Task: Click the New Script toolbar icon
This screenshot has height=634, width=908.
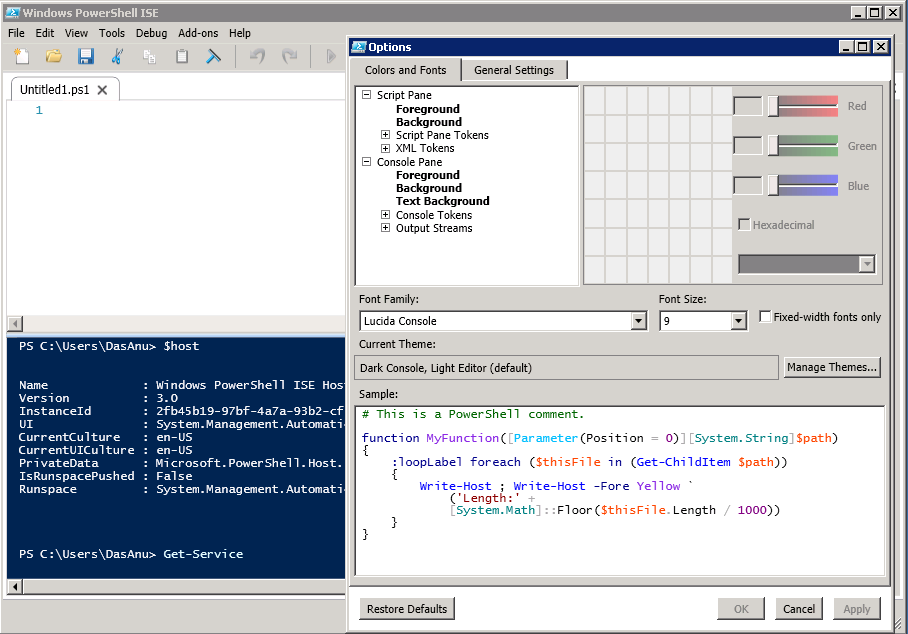Action: (21, 56)
